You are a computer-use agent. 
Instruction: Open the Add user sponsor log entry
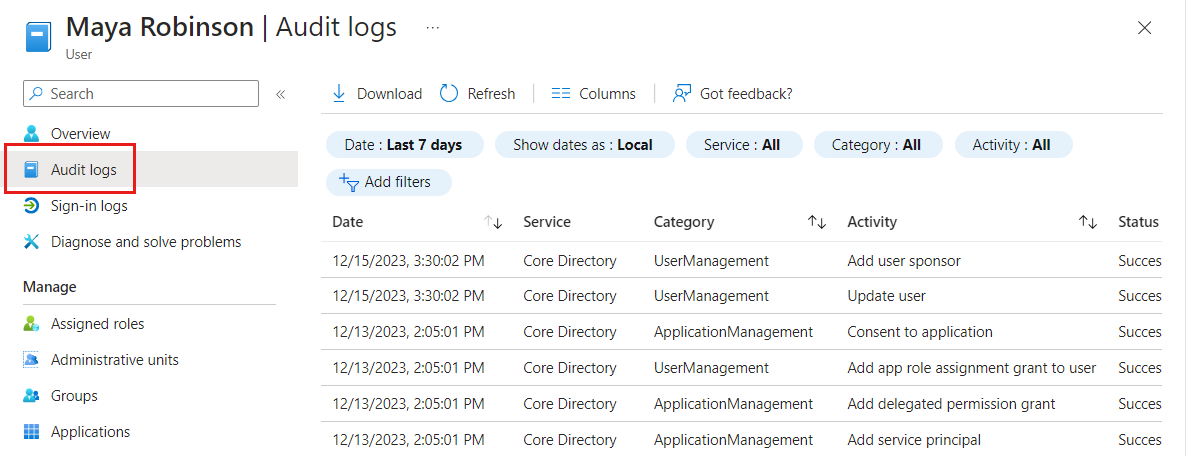click(903, 261)
